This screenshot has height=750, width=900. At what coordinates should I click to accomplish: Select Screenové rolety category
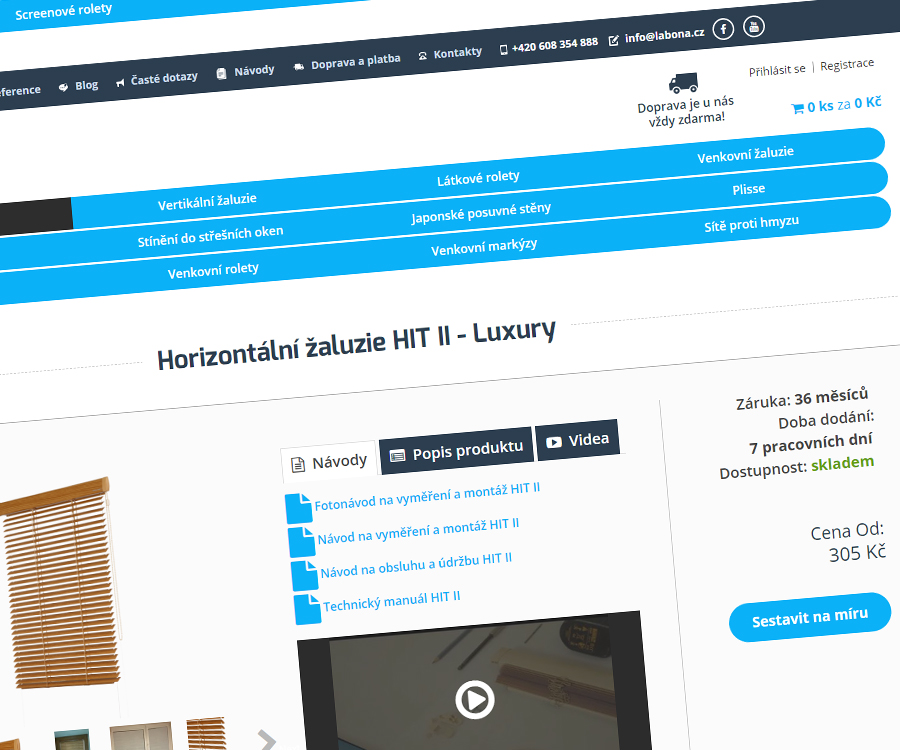coord(63,11)
